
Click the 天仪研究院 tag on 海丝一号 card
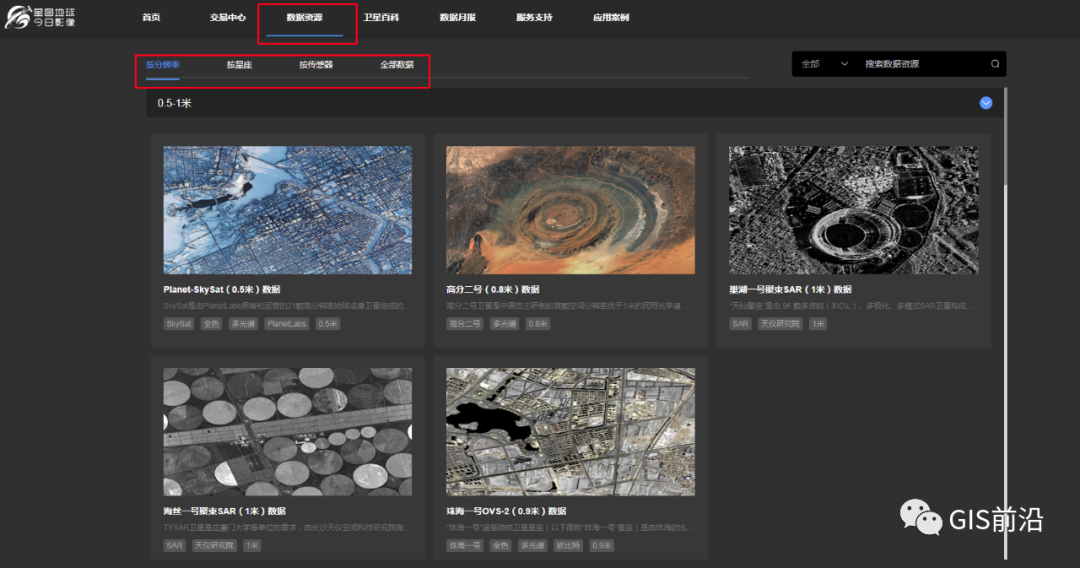click(214, 545)
